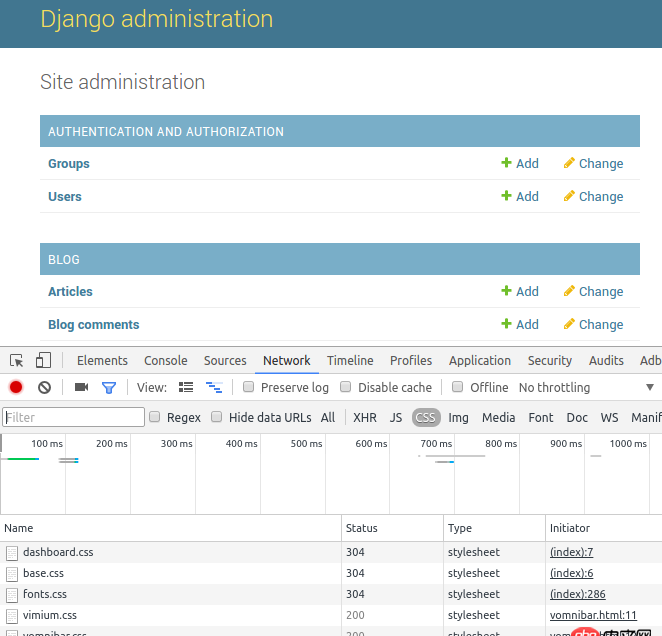Open the (index):7 initiator link
Viewport: 662px width, 636px height.
click(571, 552)
